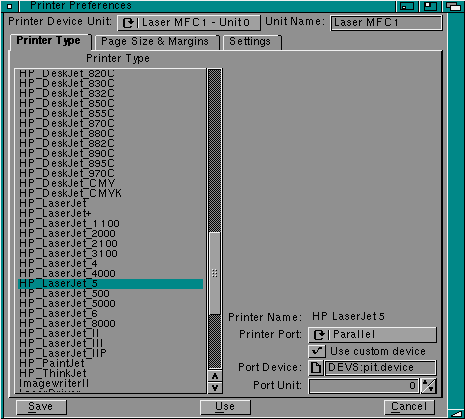Select HP_DeskJet_970C in the list
The width and height of the screenshot is (465, 419).
point(110,173)
